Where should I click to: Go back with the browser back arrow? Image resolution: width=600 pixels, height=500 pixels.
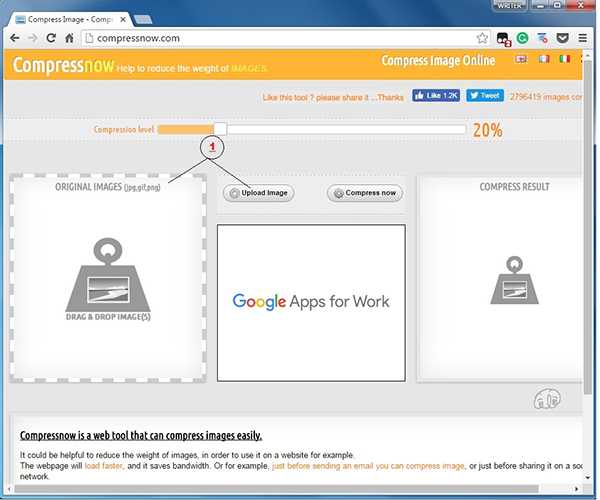click(x=15, y=38)
